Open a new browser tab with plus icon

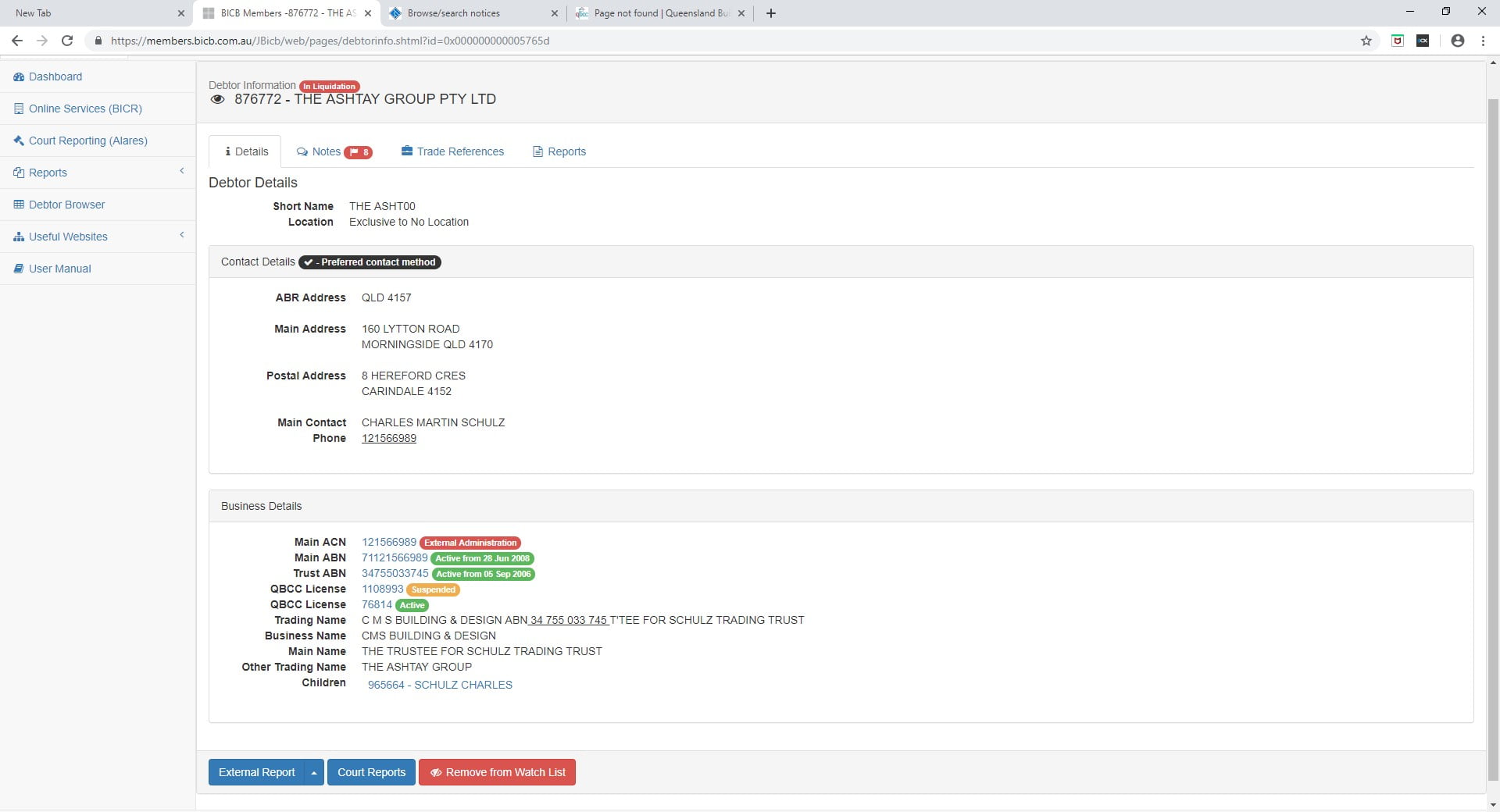click(x=771, y=13)
